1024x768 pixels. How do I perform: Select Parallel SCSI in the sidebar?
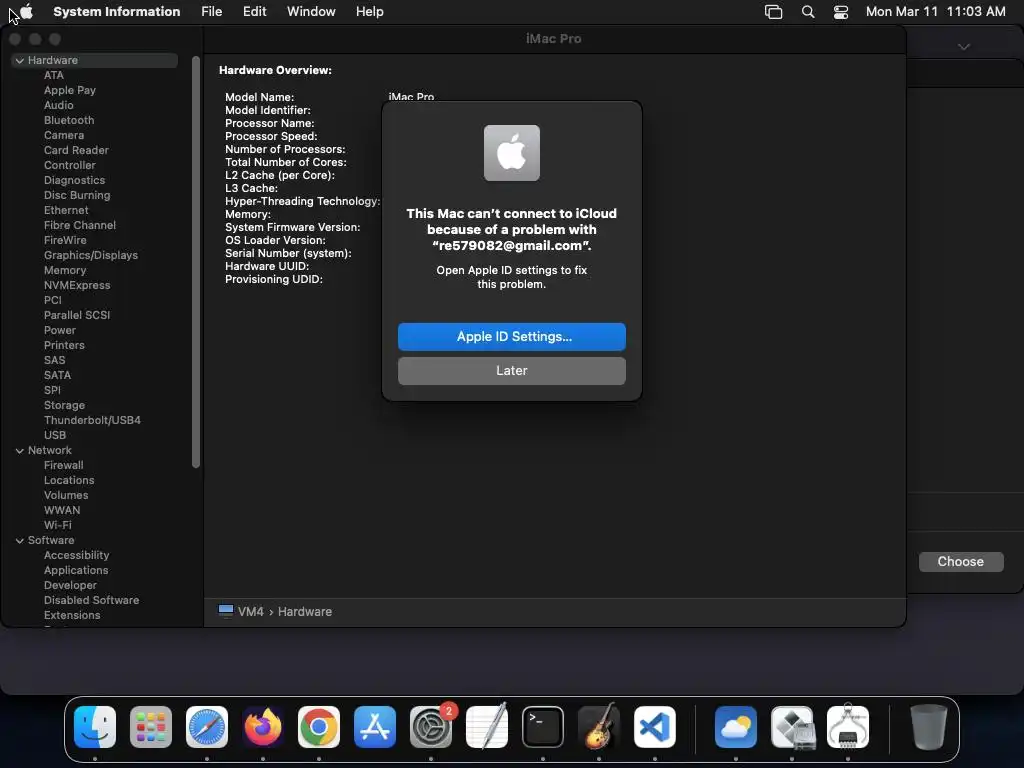[77, 315]
